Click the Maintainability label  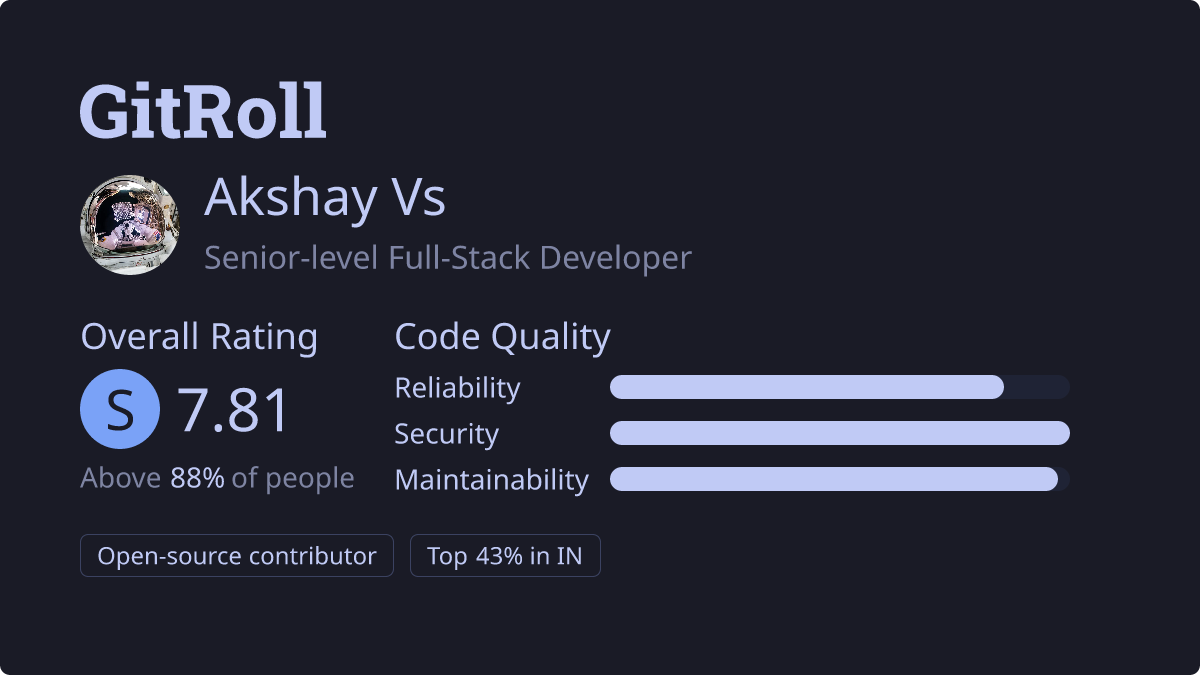click(492, 480)
